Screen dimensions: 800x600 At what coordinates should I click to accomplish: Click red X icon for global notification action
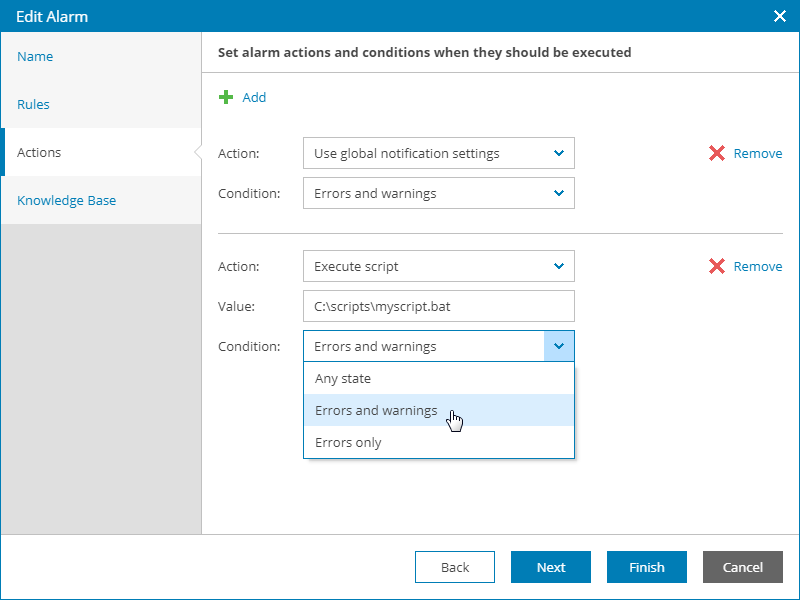click(x=717, y=153)
